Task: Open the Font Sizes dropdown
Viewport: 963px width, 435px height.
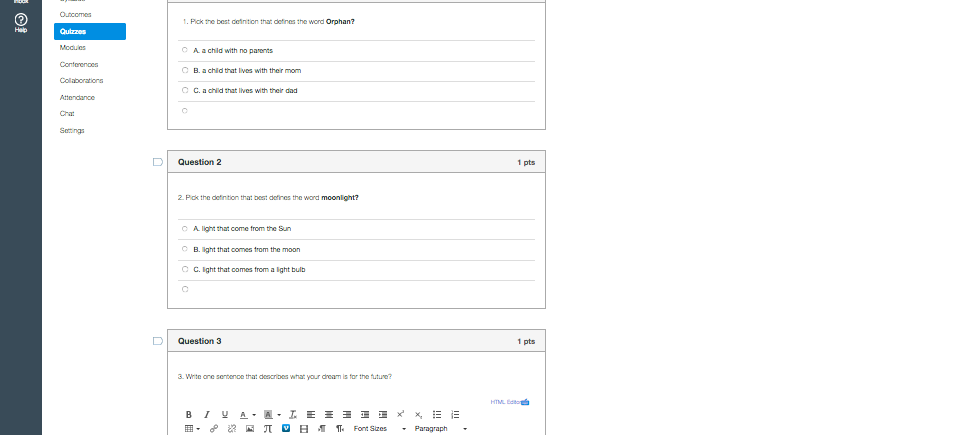Action: click(380, 428)
